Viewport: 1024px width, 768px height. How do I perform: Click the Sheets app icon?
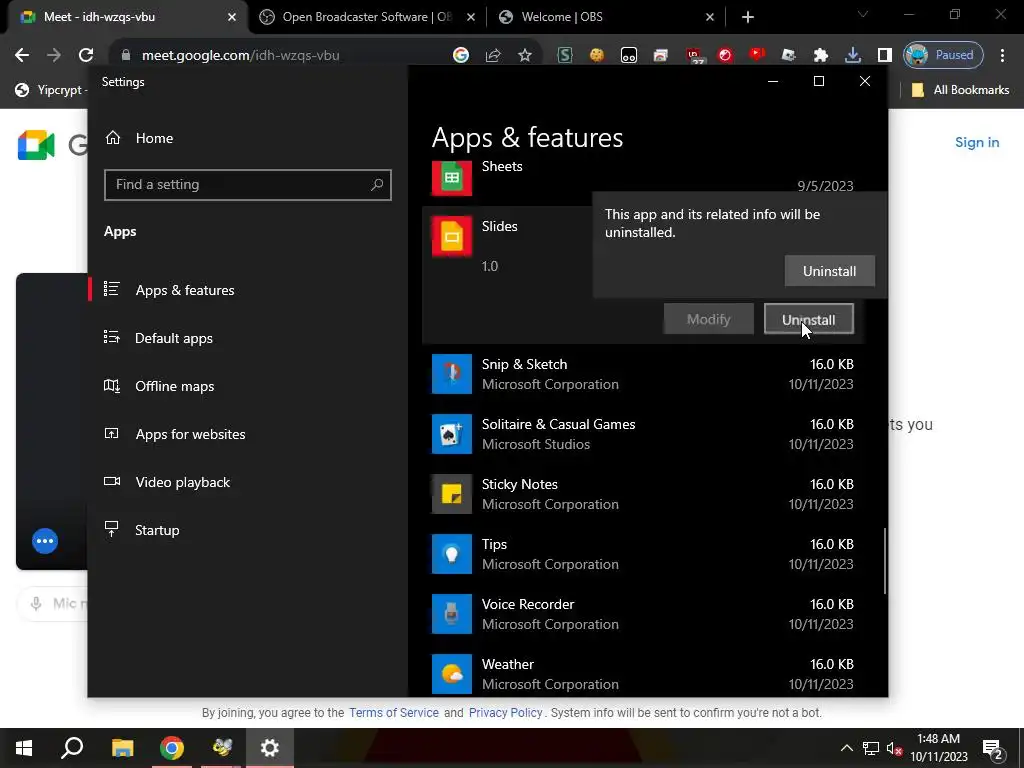pos(451,178)
